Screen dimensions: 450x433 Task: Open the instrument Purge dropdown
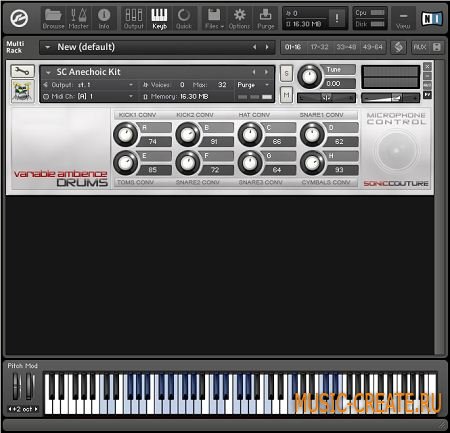coord(253,85)
